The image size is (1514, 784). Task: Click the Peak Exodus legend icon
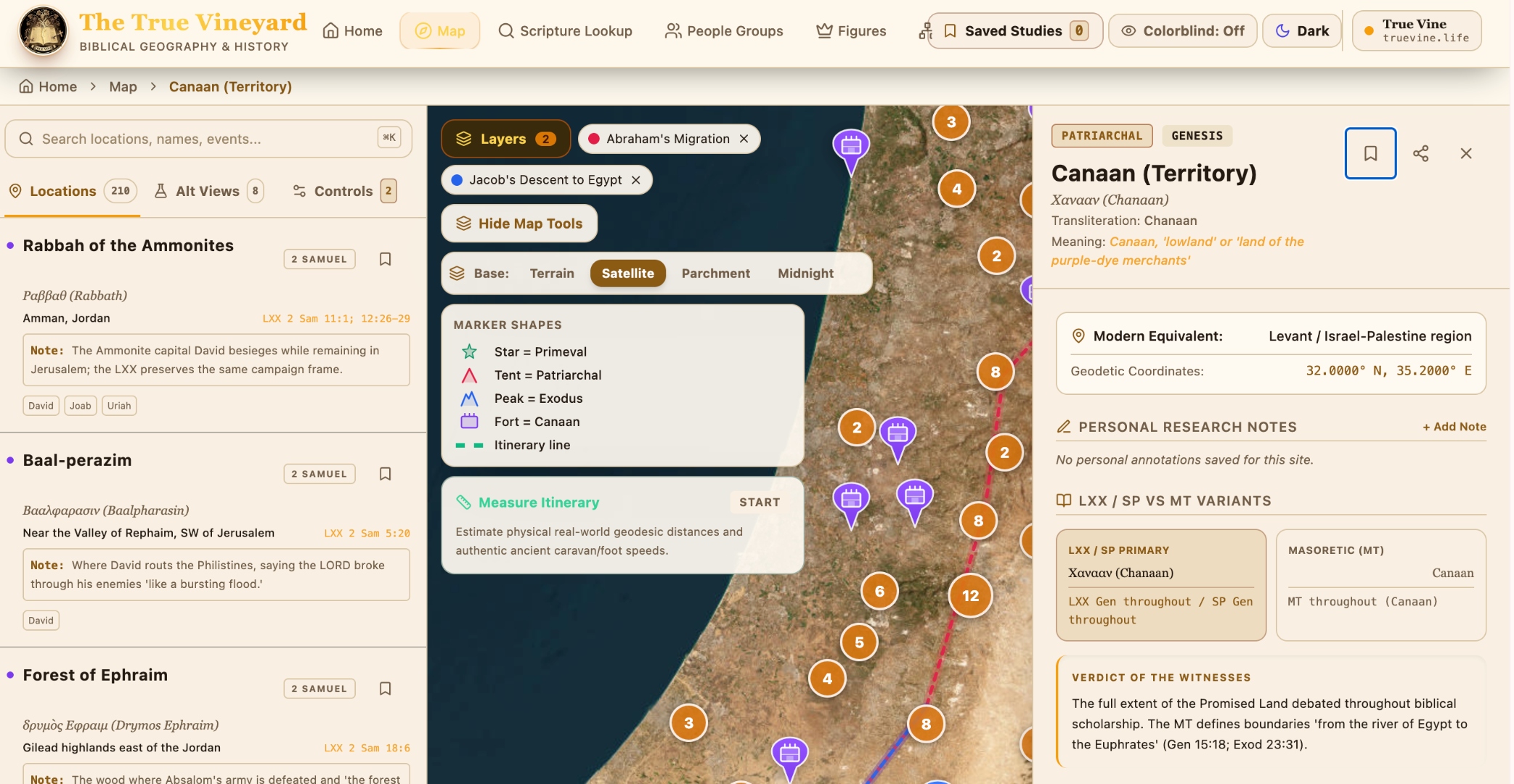point(470,399)
